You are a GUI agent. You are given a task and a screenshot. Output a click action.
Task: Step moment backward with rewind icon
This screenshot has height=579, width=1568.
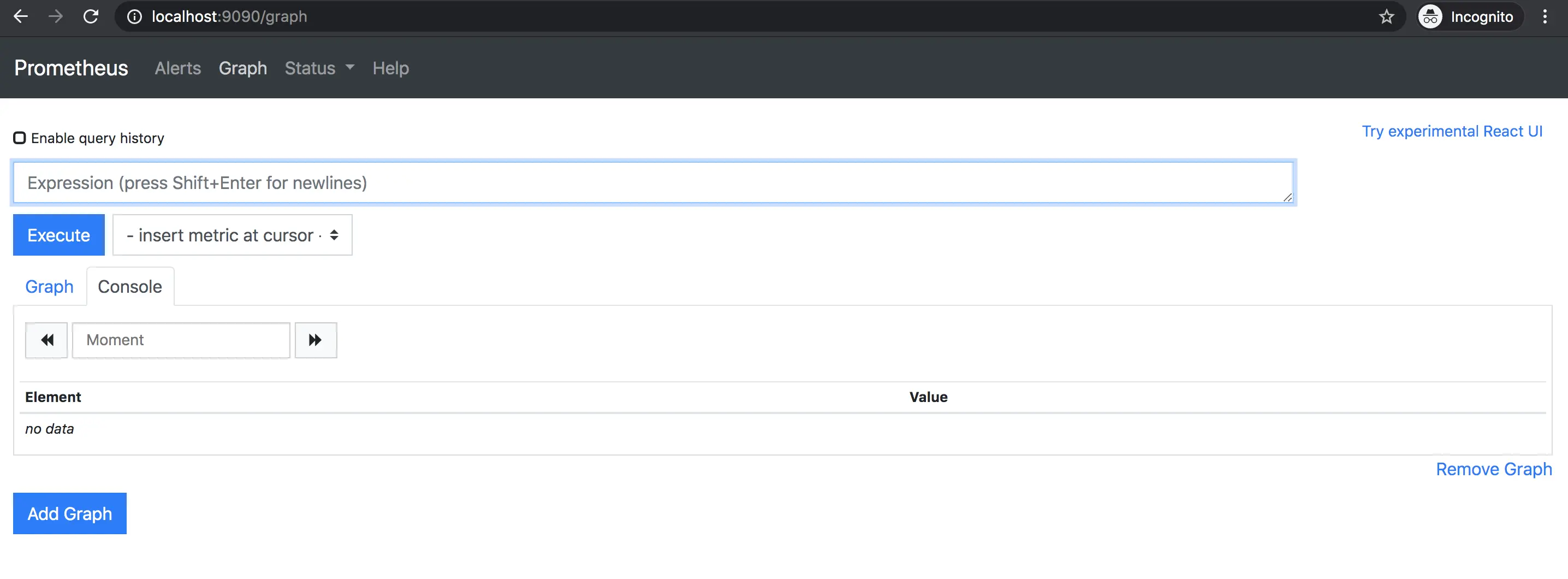[46, 340]
